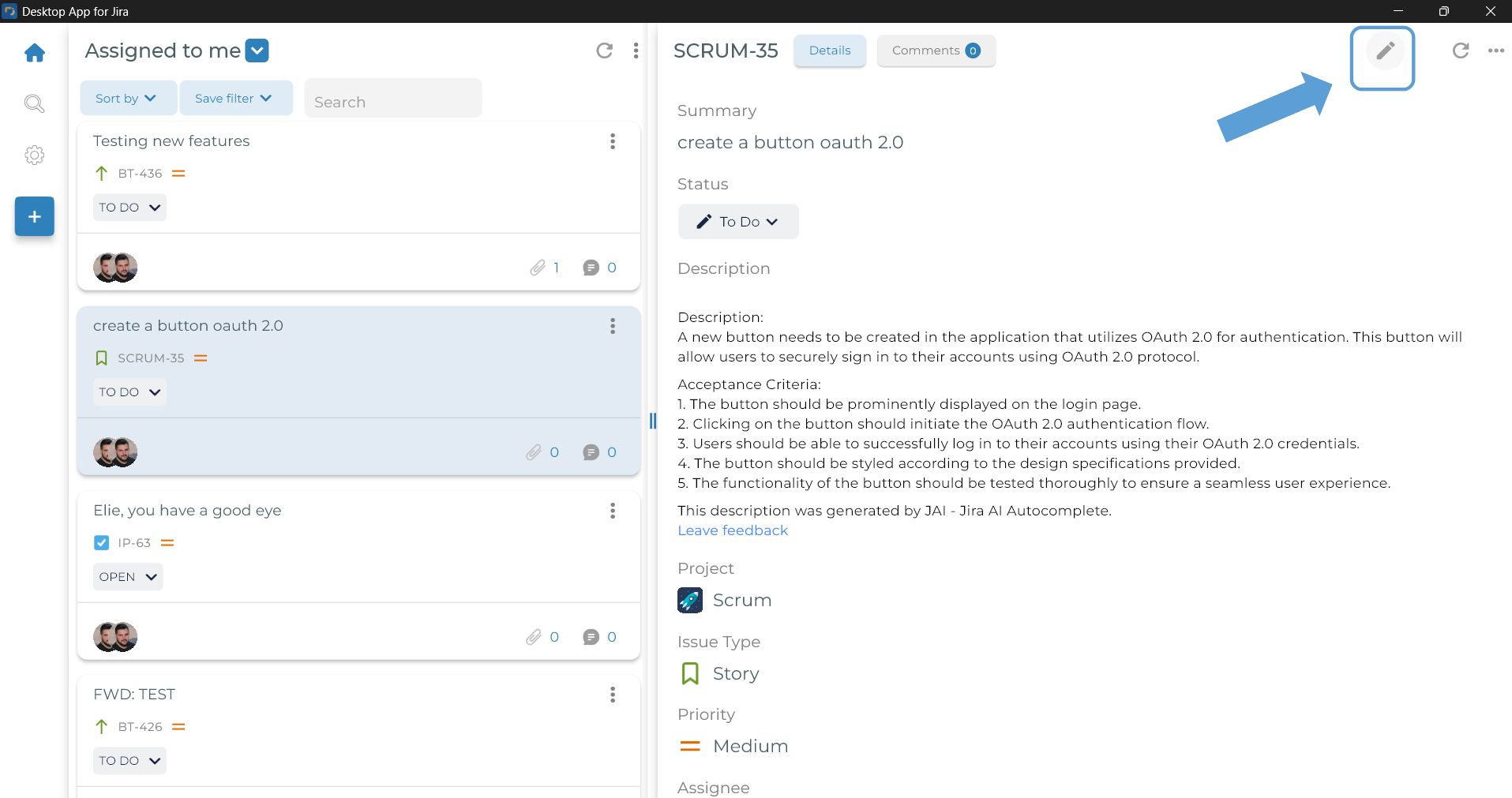Screen dimensions: 1512x798
Task: Click the blue plus create issue button
Action: point(34,216)
